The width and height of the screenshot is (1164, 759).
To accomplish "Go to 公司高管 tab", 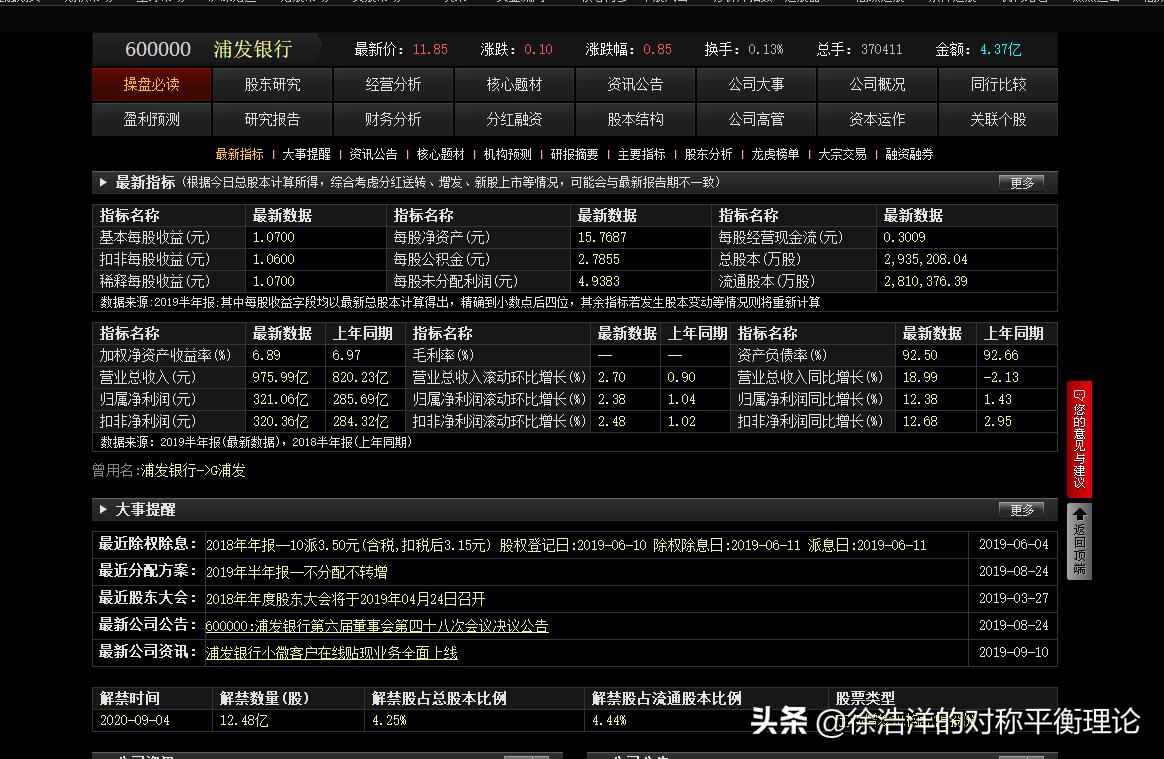I will pos(756,119).
